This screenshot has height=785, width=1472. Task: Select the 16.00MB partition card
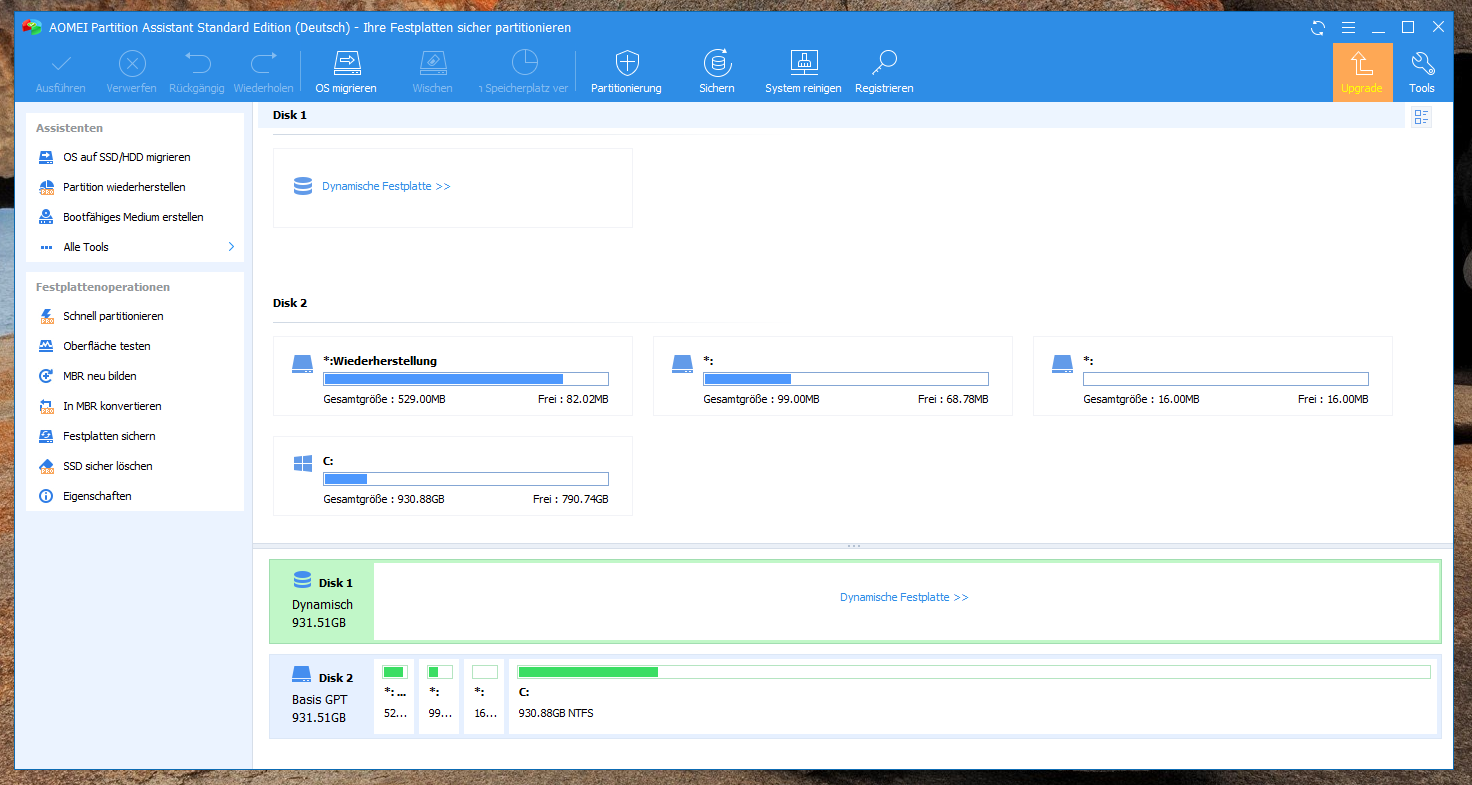point(1213,376)
